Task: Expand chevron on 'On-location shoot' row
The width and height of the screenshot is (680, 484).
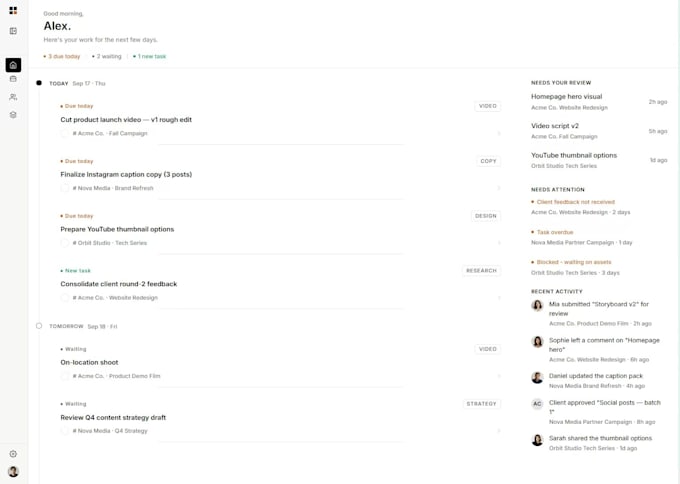Action: [x=499, y=376]
